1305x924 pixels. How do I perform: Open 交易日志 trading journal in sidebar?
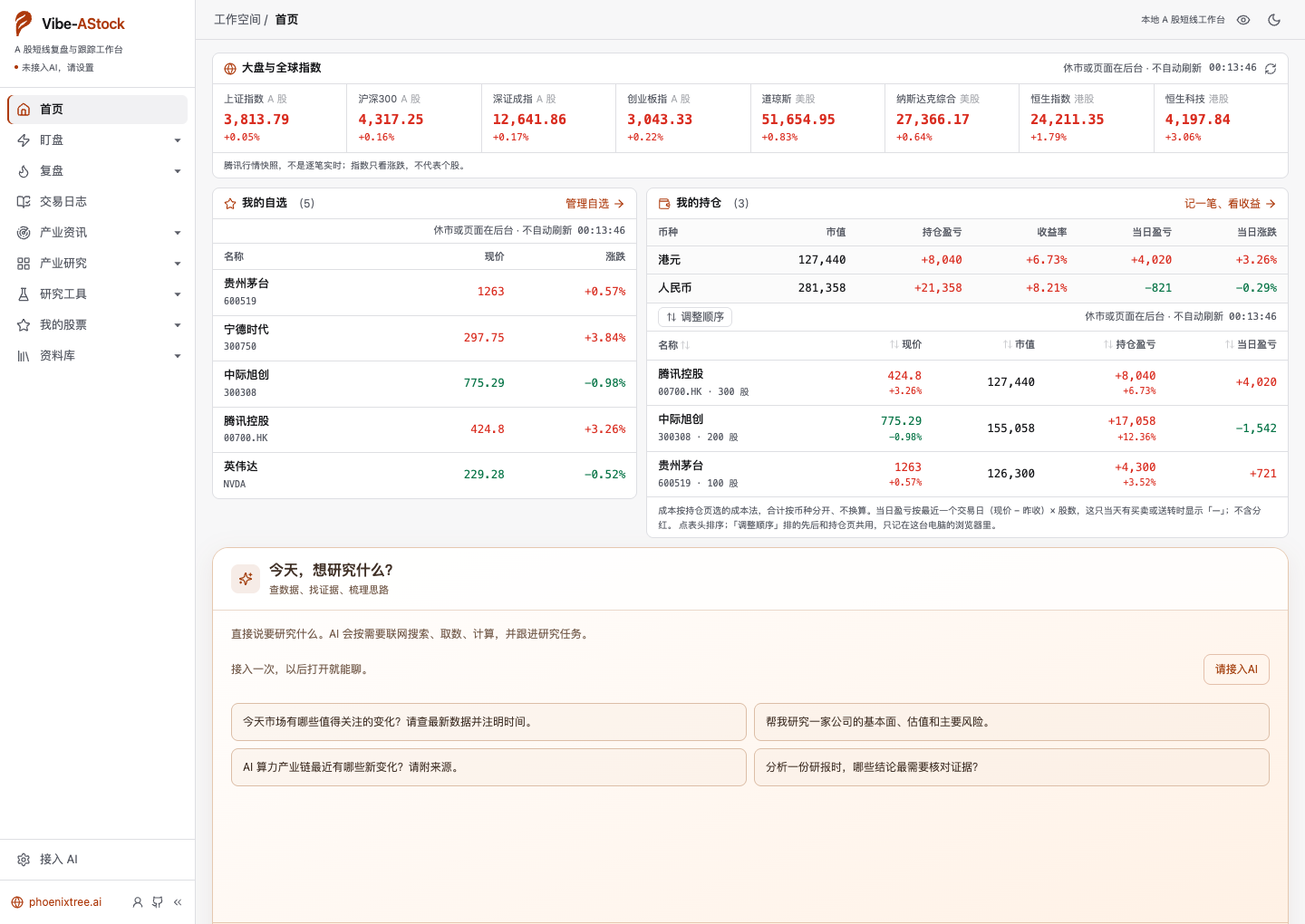click(97, 202)
